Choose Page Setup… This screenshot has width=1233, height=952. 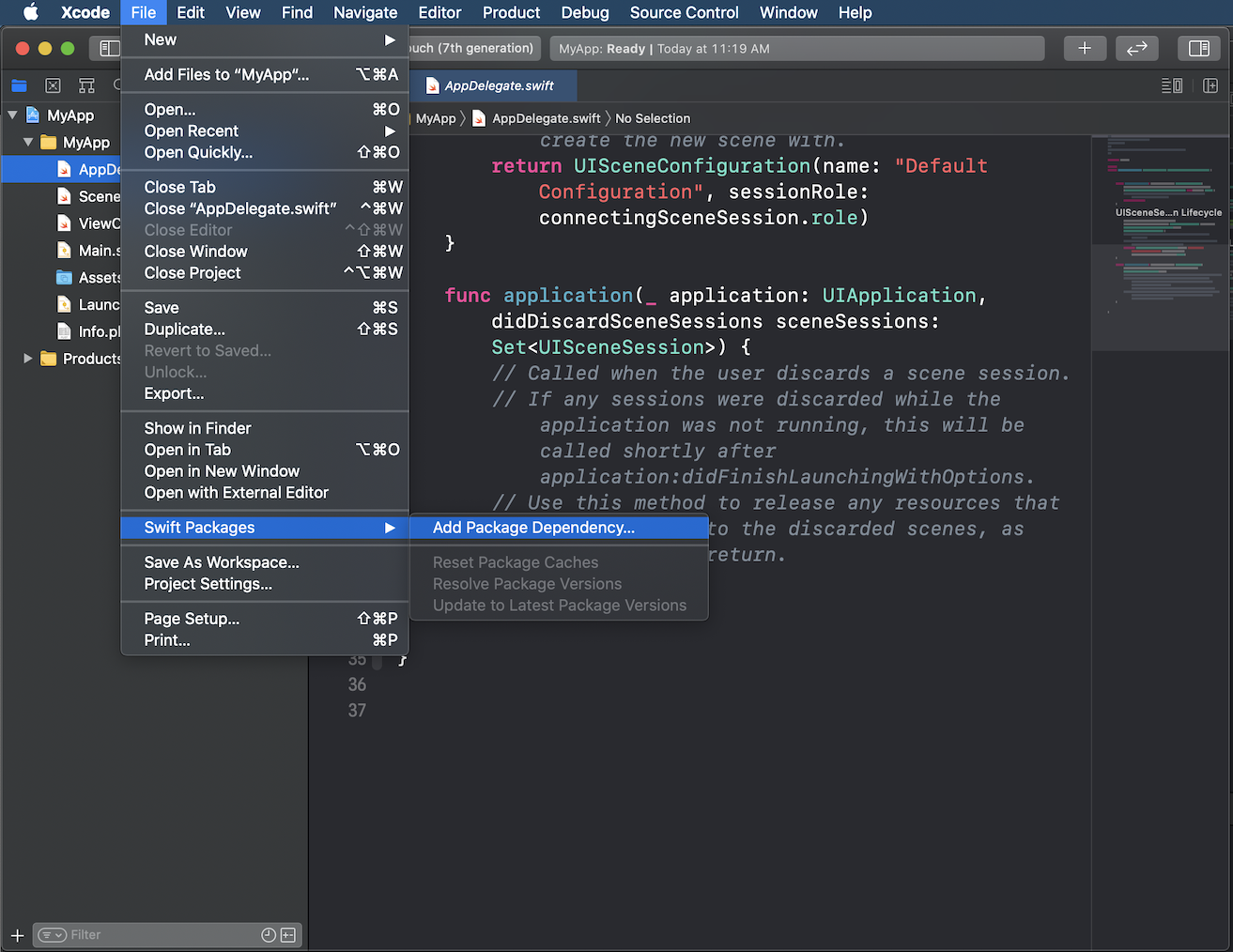pyautogui.click(x=265, y=619)
